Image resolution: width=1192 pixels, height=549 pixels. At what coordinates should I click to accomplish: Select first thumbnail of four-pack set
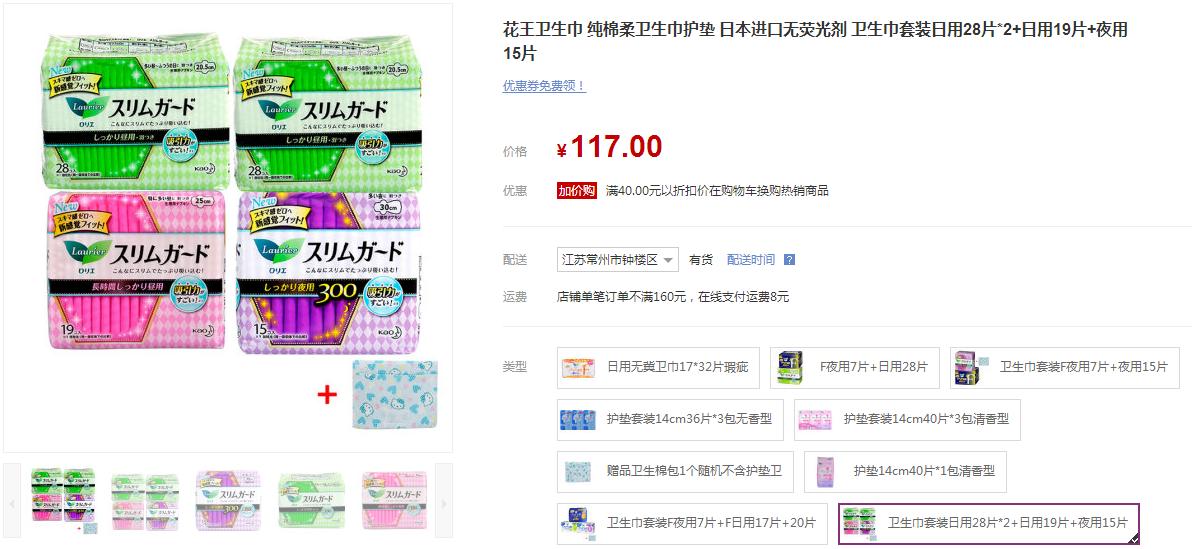(x=64, y=500)
